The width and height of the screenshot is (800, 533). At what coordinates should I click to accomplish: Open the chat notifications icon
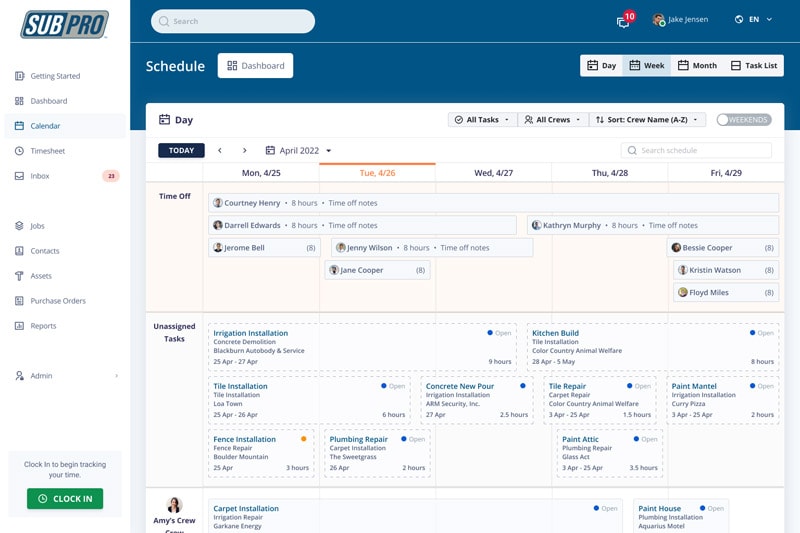click(x=624, y=20)
